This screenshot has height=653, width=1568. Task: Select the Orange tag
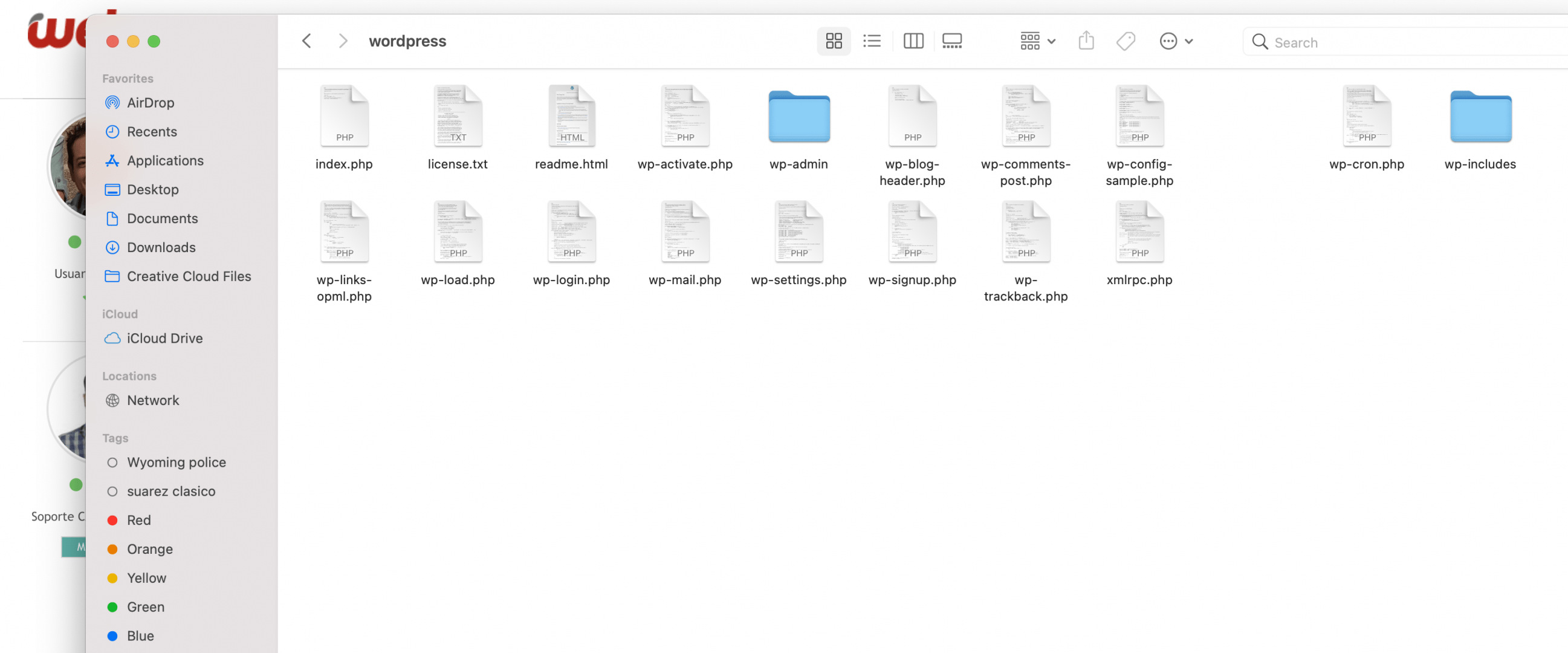click(x=183, y=550)
